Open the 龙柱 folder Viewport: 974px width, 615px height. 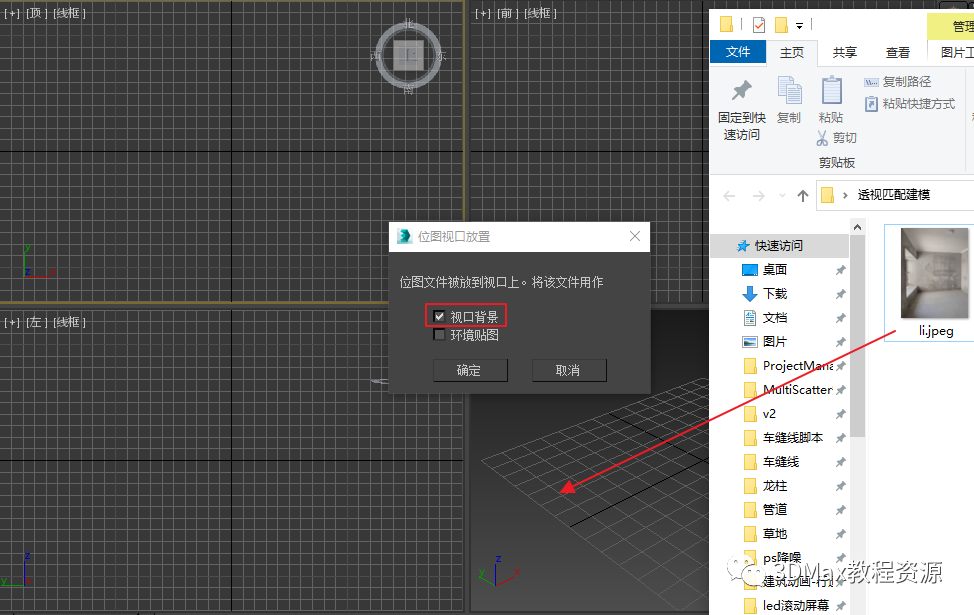coord(775,486)
